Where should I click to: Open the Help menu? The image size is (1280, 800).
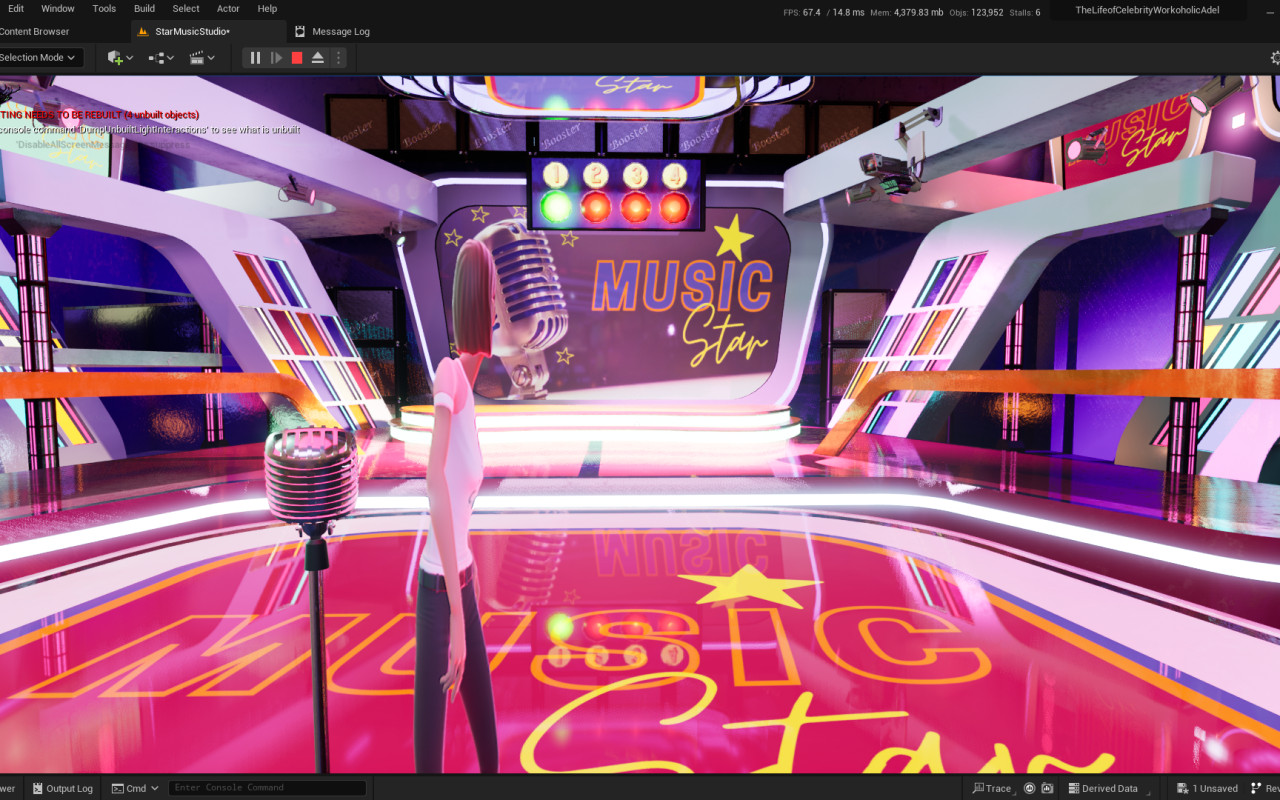[x=267, y=9]
